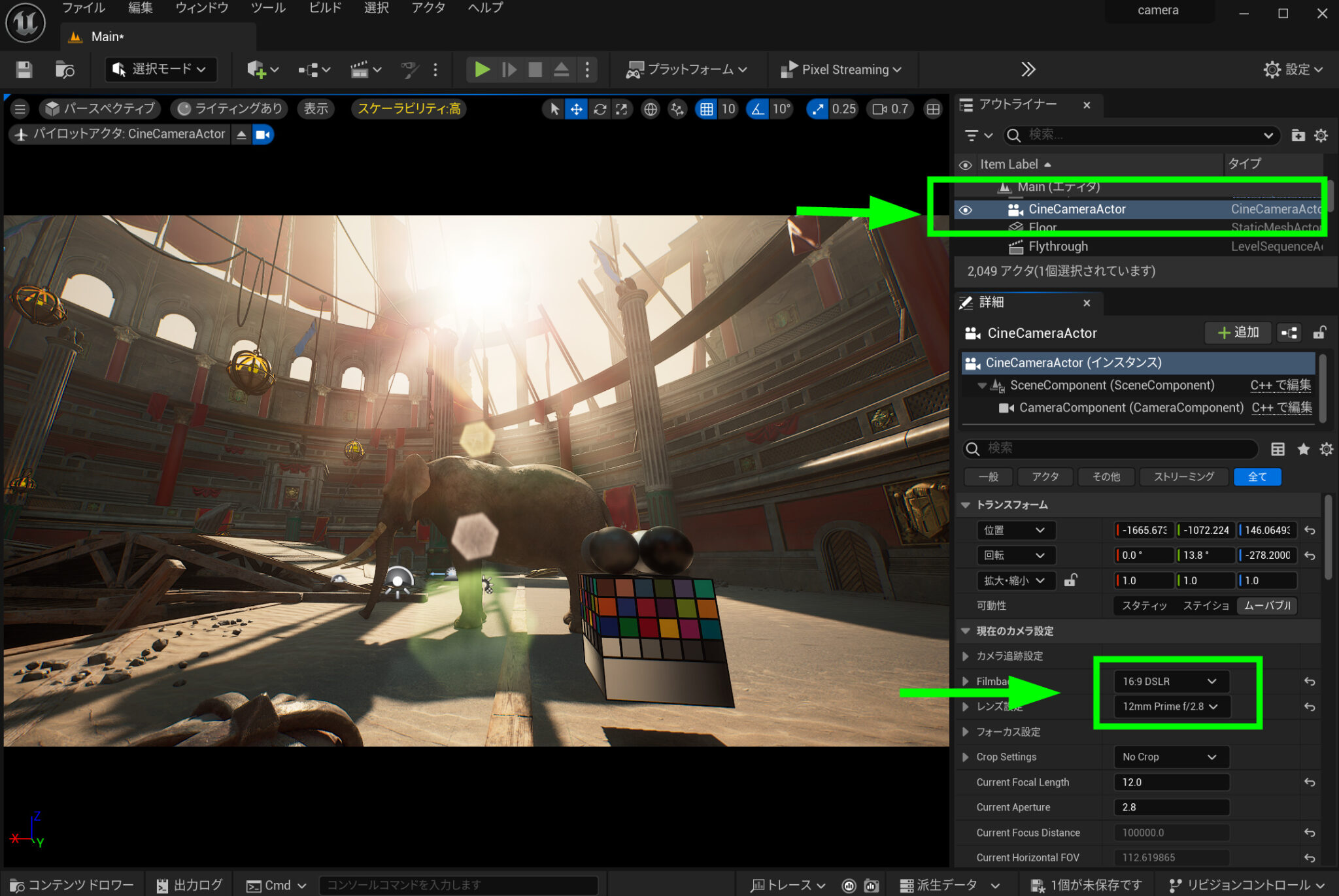1339x896 pixels.
Task: Switch to the 全て tab in Details
Action: tap(1257, 476)
